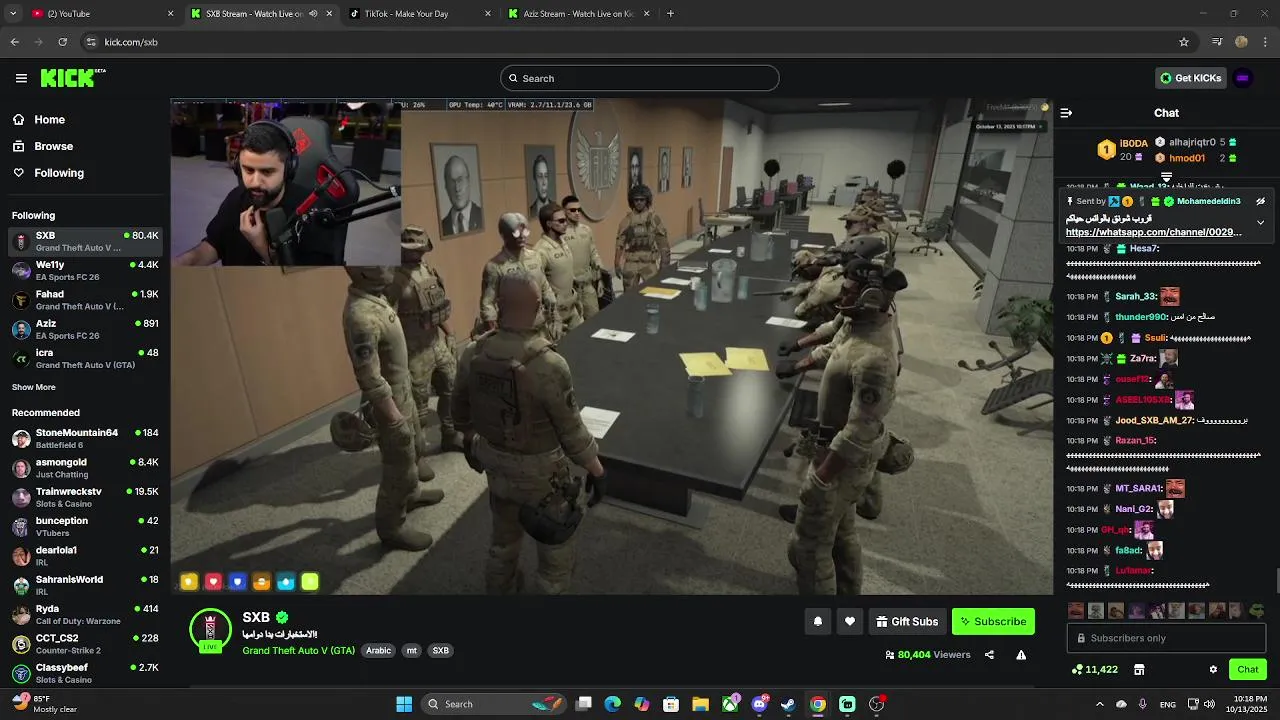Open We11y channel in the sidebar

[x=85, y=270]
